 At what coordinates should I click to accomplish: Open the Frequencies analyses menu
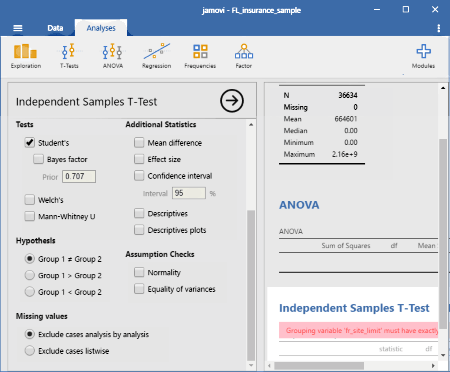point(200,56)
